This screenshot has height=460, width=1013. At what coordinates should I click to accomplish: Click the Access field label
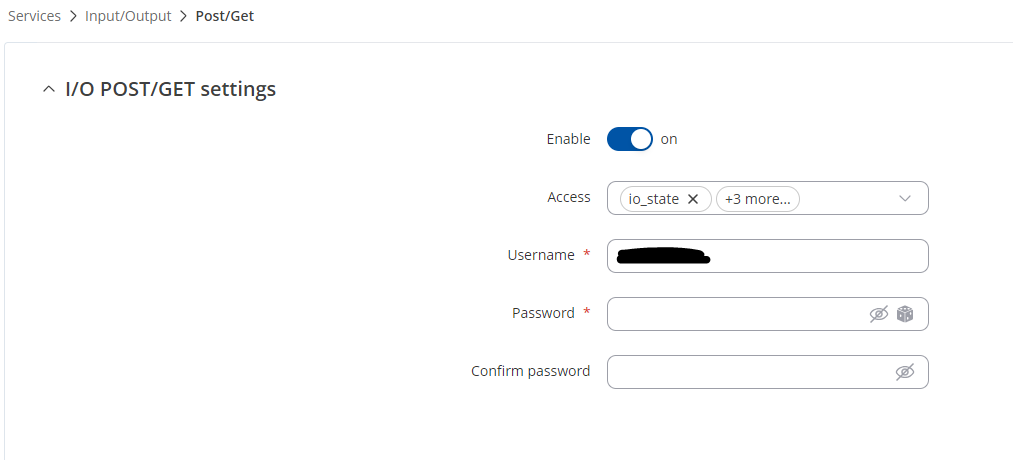point(569,197)
